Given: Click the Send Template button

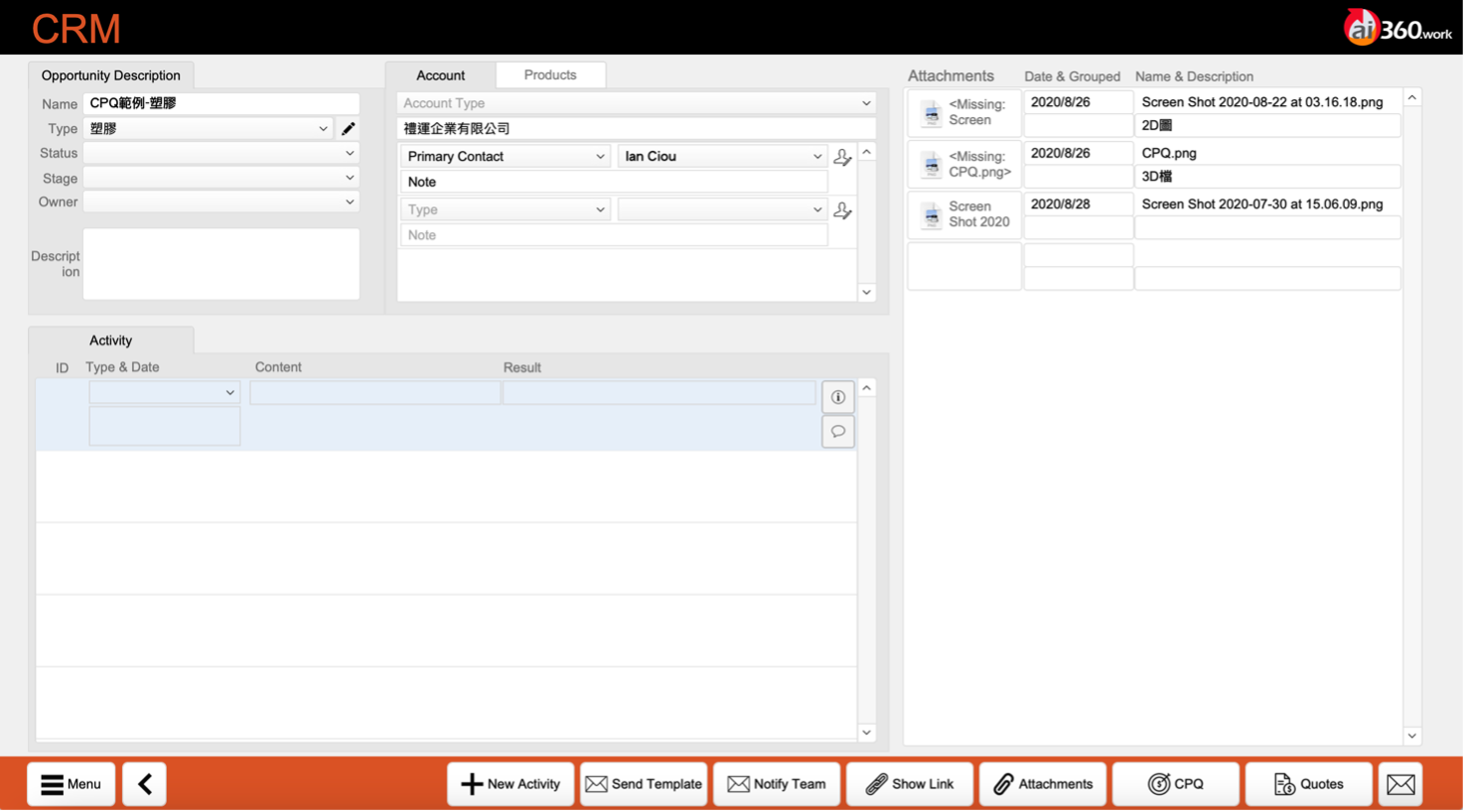Looking at the screenshot, I should [644, 784].
